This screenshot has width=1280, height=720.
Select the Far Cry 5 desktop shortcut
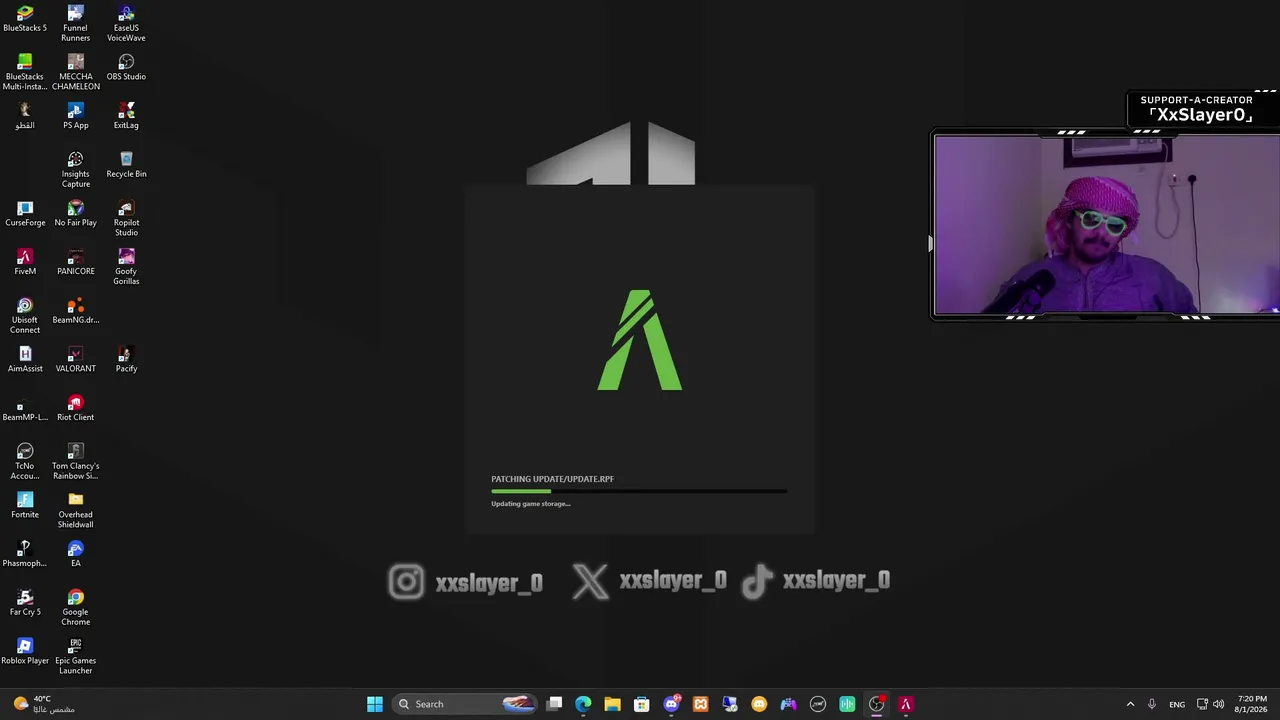25,604
